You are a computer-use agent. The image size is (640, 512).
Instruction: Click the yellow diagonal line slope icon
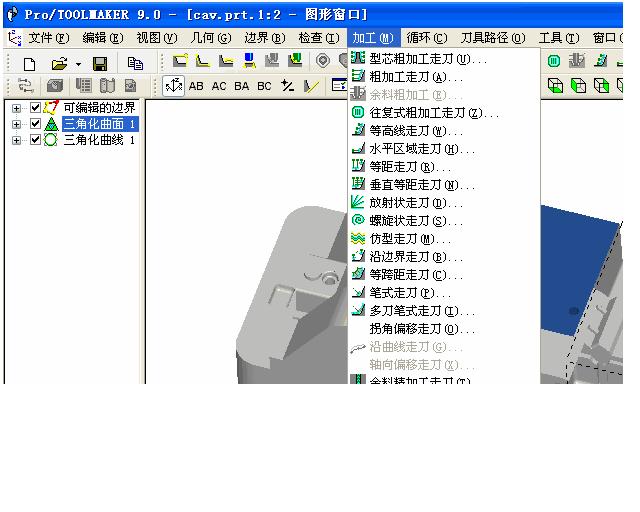coord(311,86)
